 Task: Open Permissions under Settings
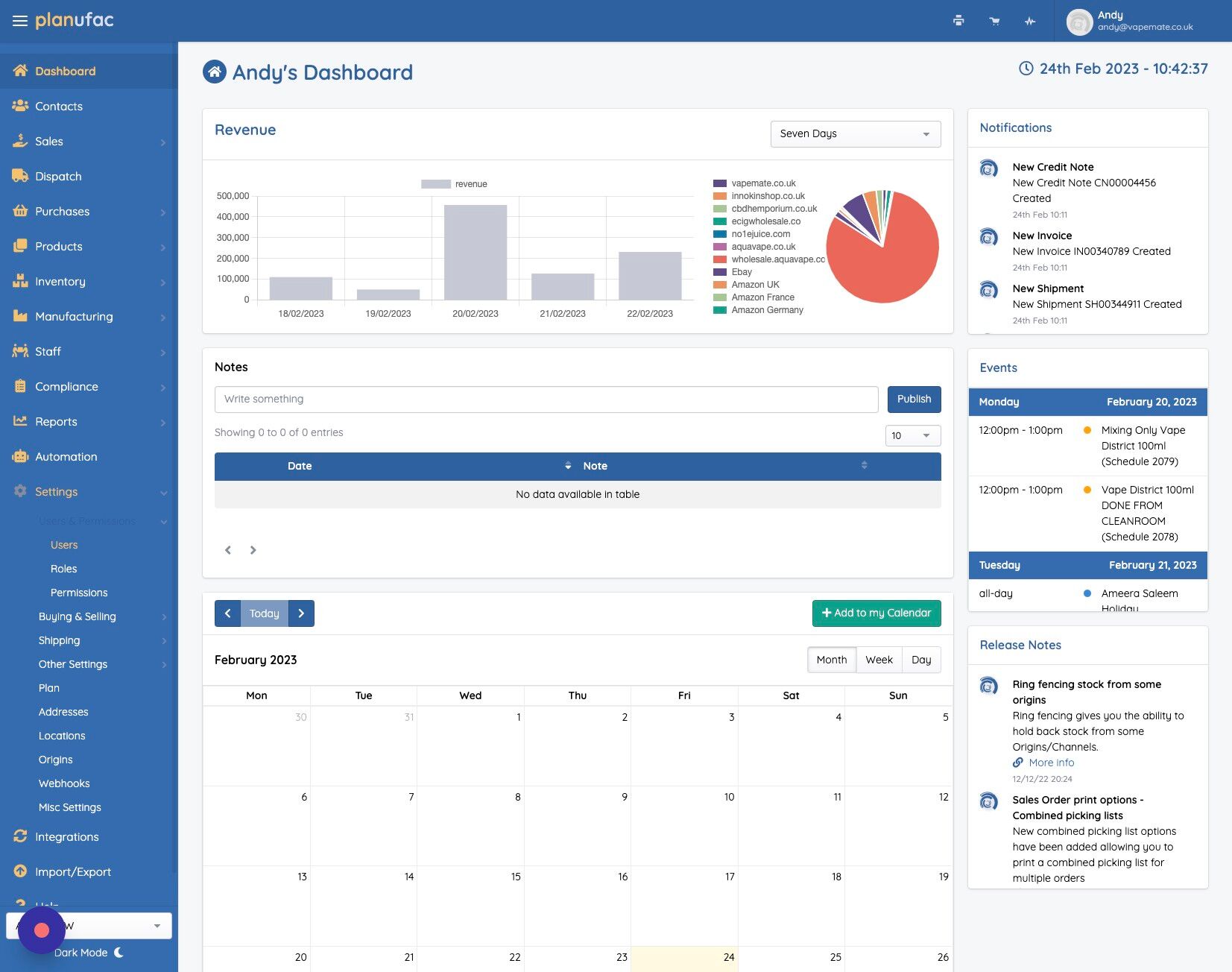[x=79, y=593]
